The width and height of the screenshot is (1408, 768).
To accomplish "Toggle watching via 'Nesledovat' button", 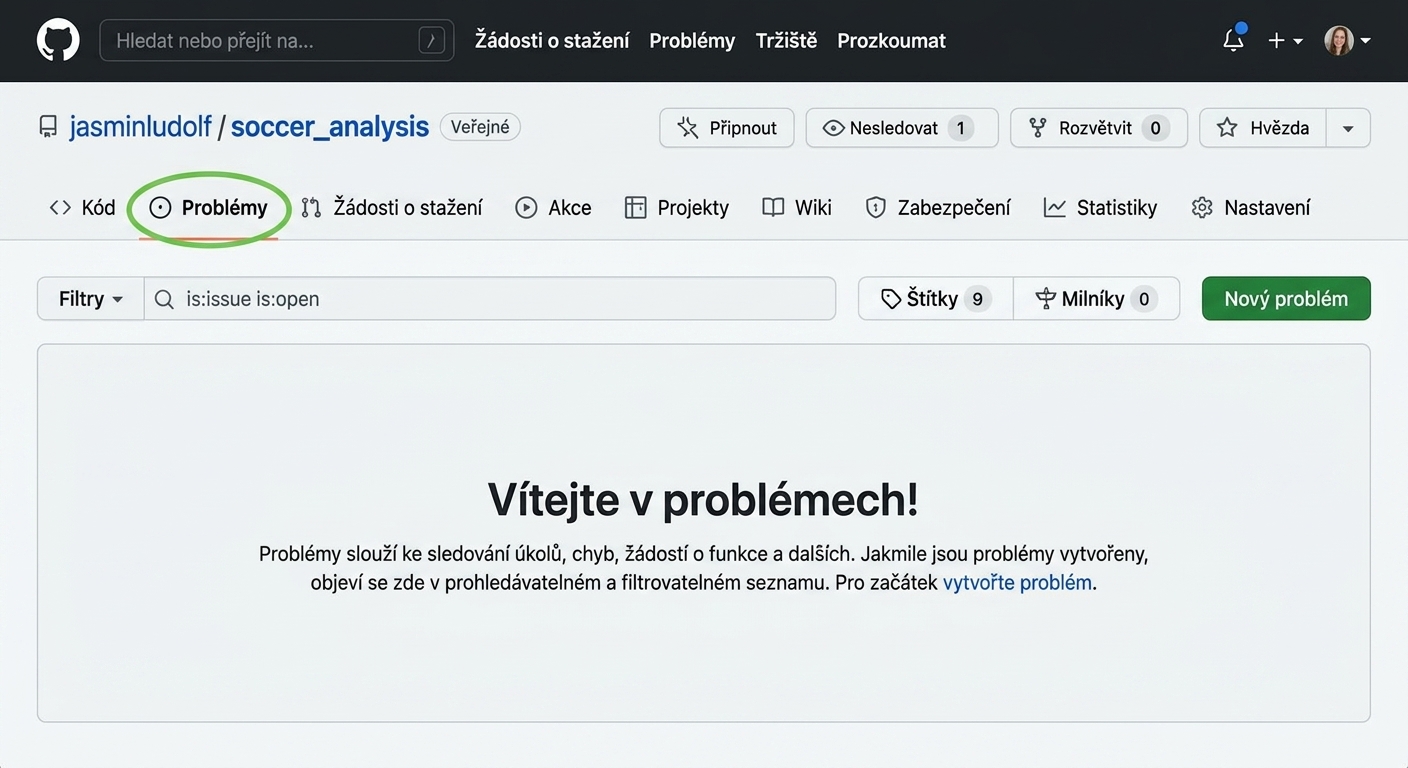I will [x=902, y=128].
